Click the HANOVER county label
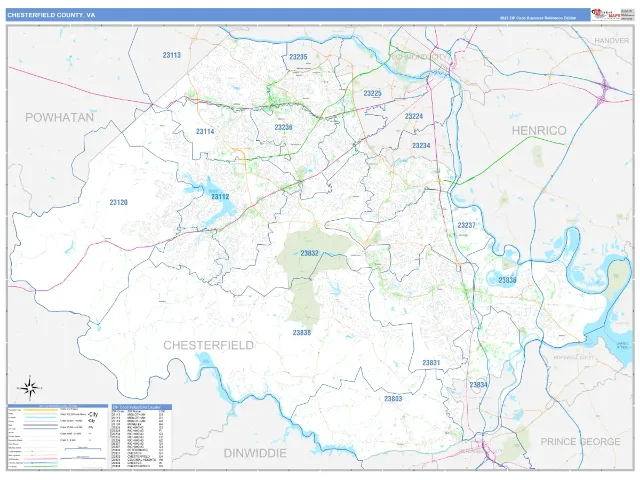The height and width of the screenshot is (480, 640). [x=611, y=40]
